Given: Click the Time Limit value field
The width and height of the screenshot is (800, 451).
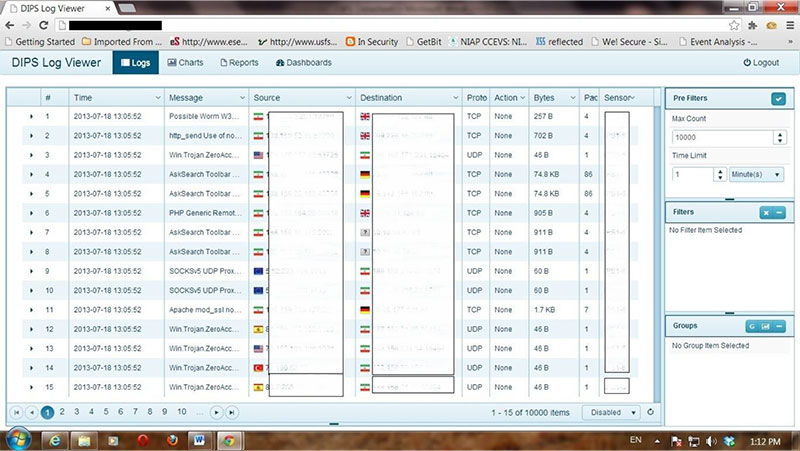Looking at the screenshot, I should [692, 174].
